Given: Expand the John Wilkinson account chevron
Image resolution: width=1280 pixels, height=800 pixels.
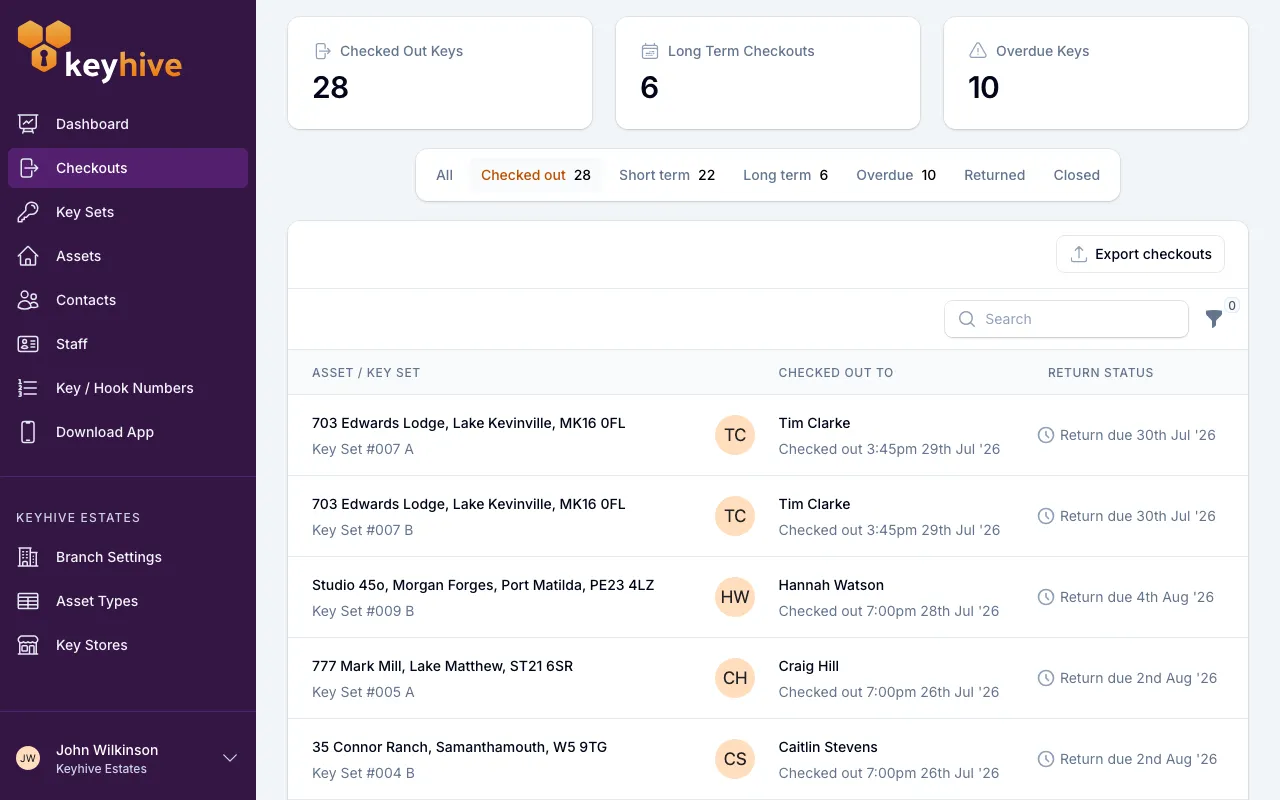Looking at the screenshot, I should point(230,758).
